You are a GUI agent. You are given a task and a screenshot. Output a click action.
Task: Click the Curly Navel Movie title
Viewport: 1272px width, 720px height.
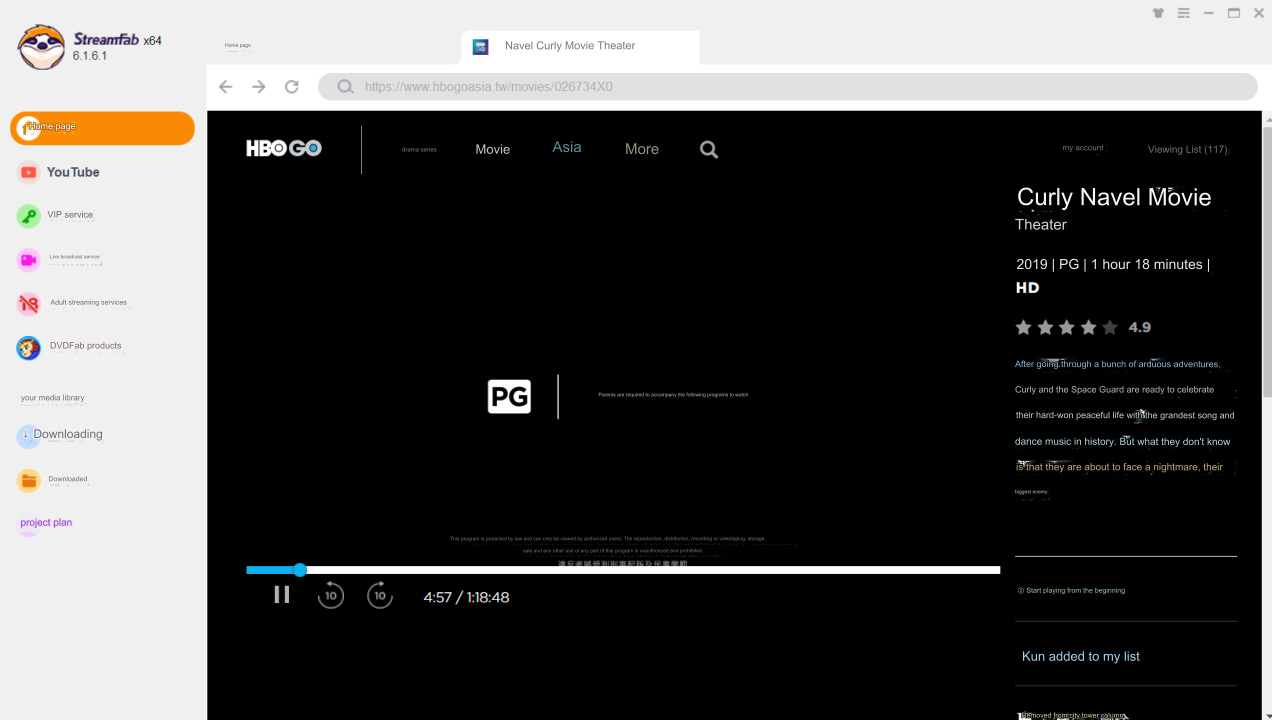point(1114,197)
